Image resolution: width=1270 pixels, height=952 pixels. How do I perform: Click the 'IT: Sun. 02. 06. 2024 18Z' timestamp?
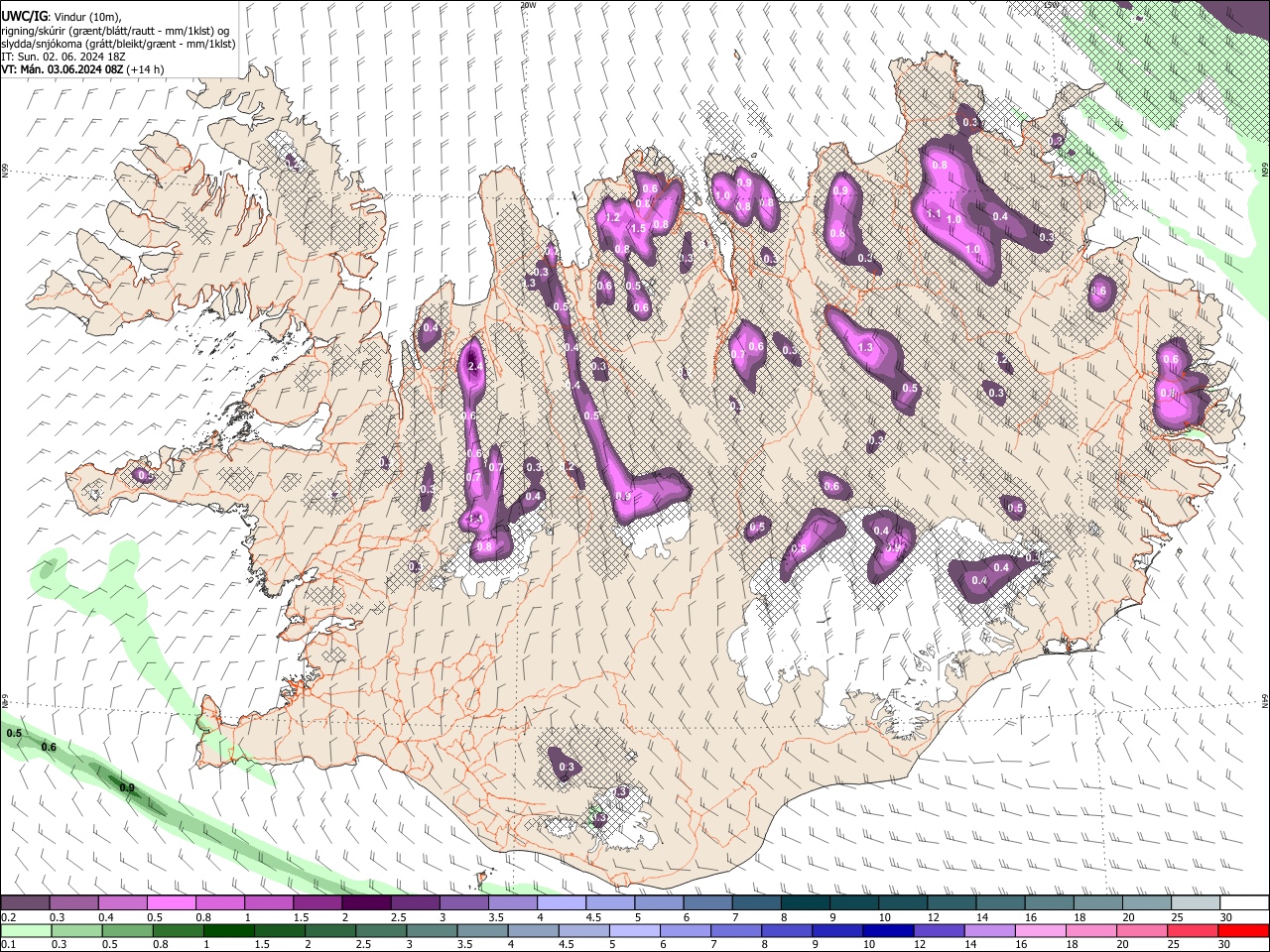(x=63, y=57)
